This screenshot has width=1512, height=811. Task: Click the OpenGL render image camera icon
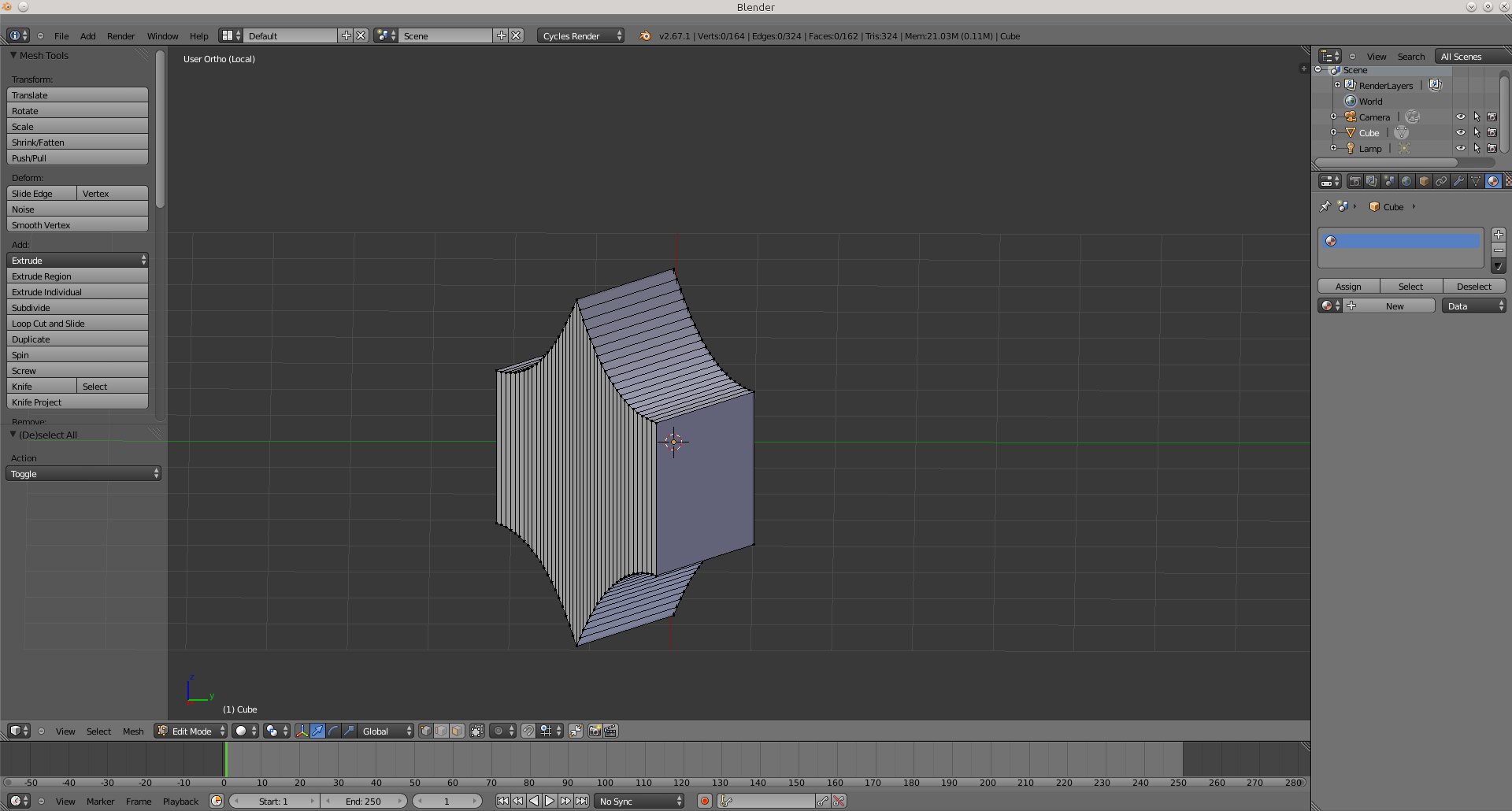595,731
